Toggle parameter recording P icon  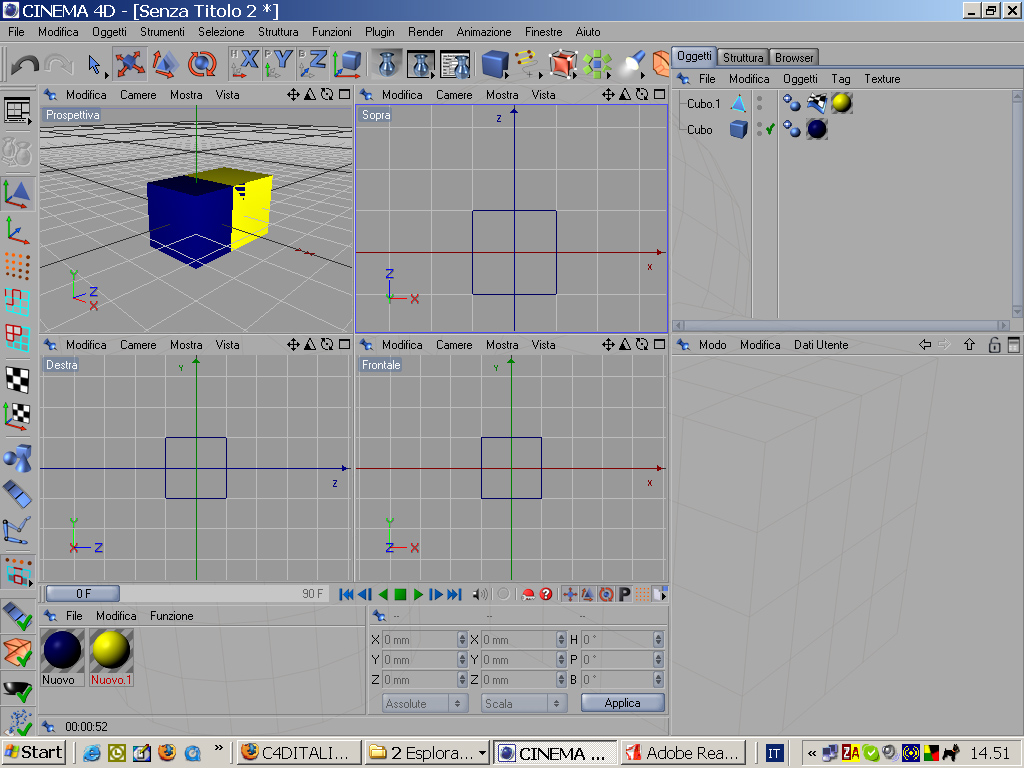(624, 594)
